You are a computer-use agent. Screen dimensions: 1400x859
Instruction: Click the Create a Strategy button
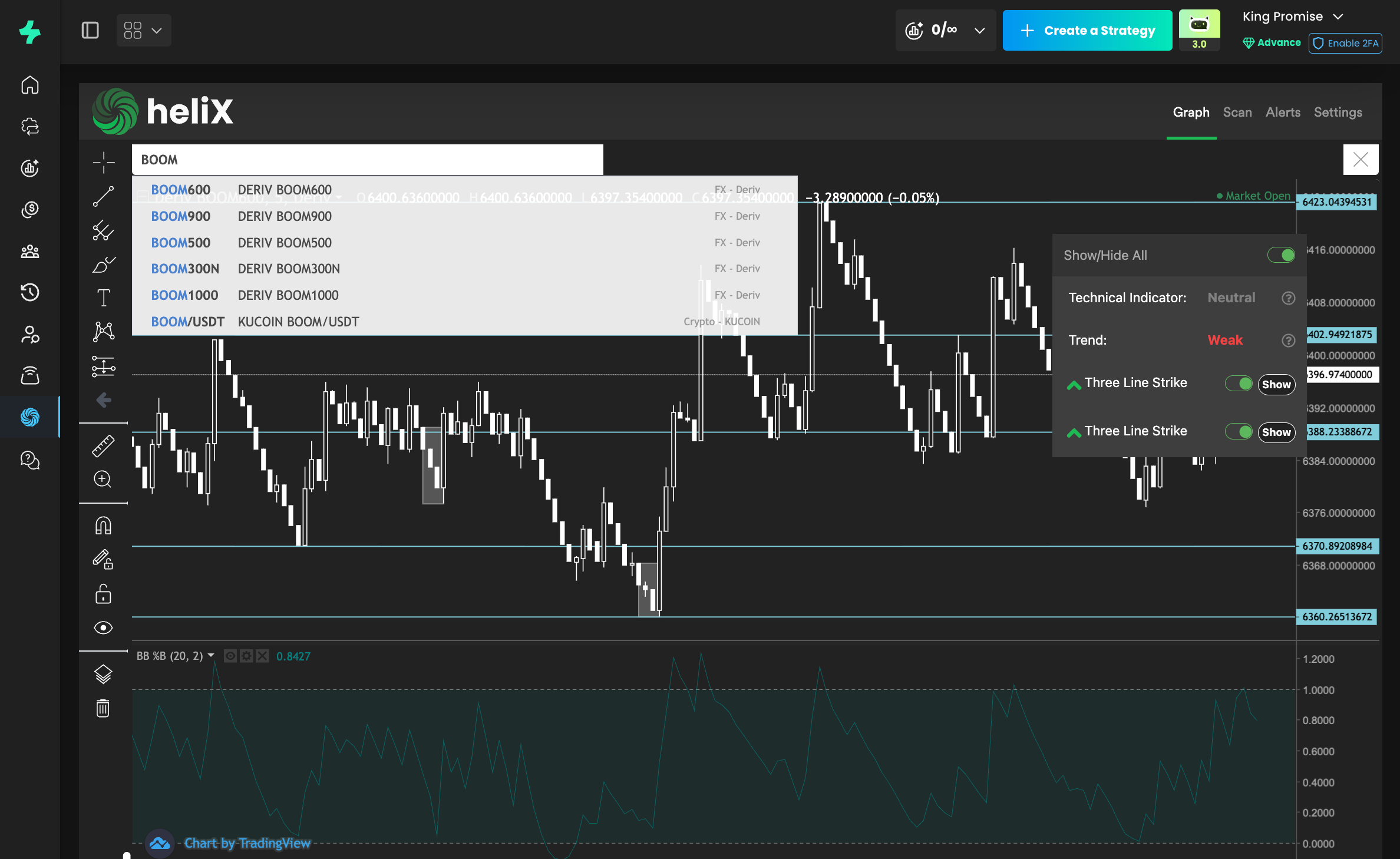[x=1087, y=31]
